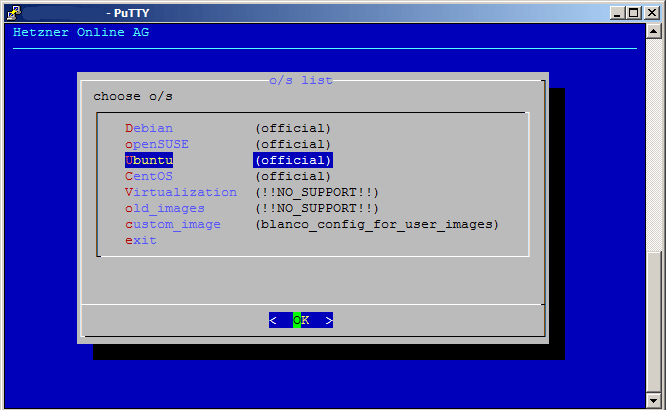The height and width of the screenshot is (410, 666).
Task: Click the "(official)" label beside Debian
Action: coord(293,128)
